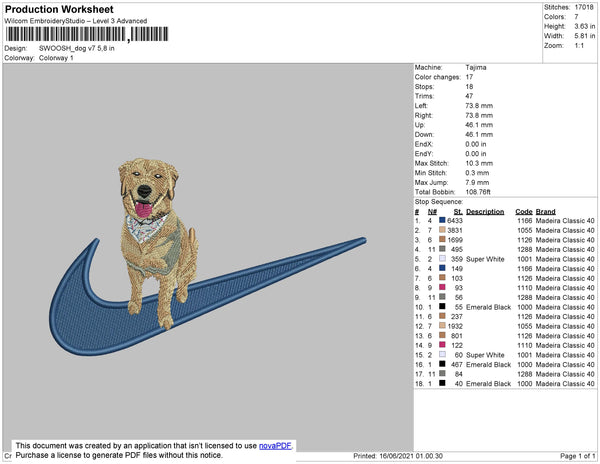Image resolution: width=600 pixels, height=464 pixels.
Task: Click the Height value '3.63 in'
Action: click(584, 26)
